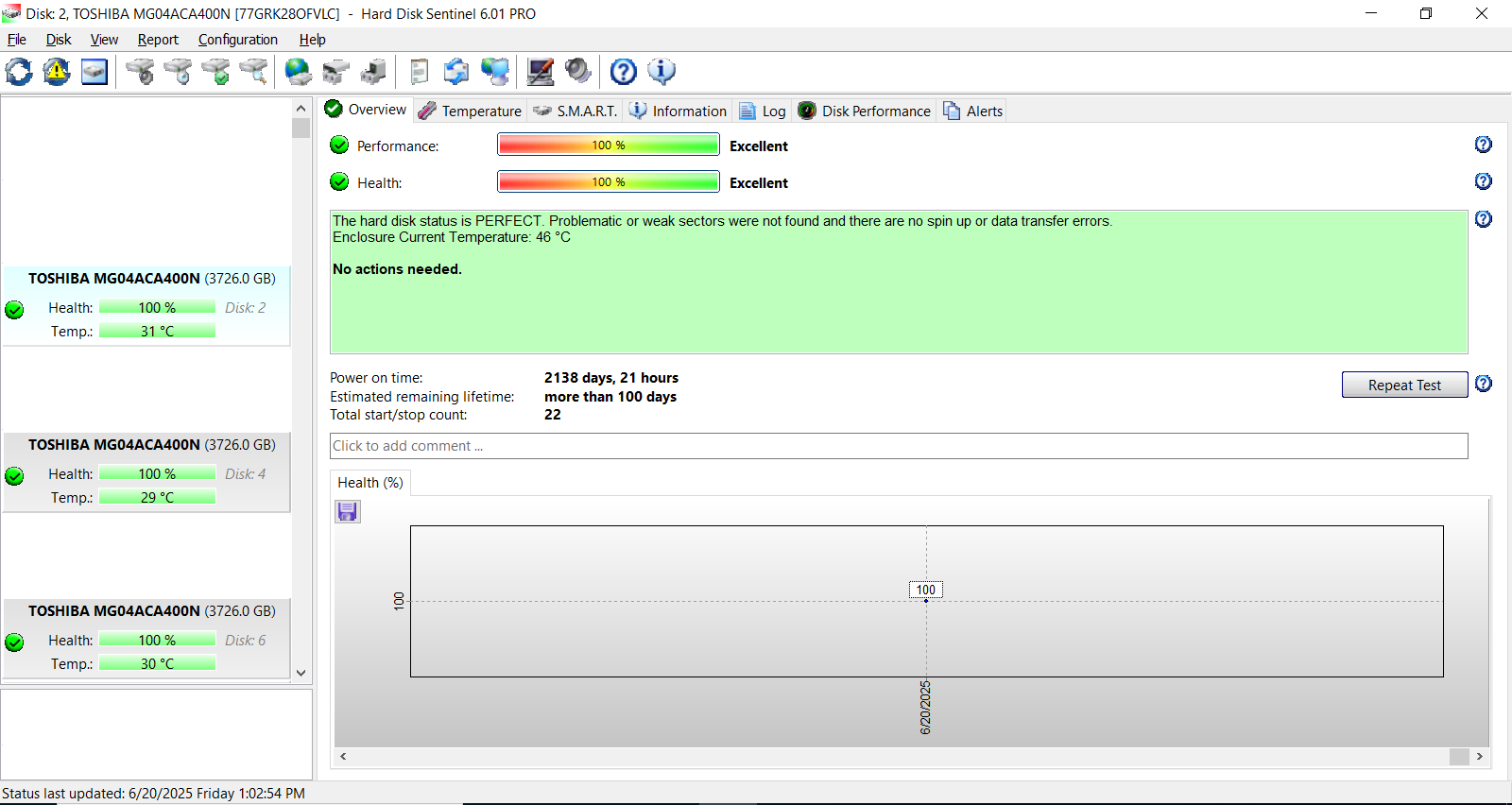Click the speaker sound toolbar icon
Image resolution: width=1512 pixels, height=805 pixels.
click(577, 72)
